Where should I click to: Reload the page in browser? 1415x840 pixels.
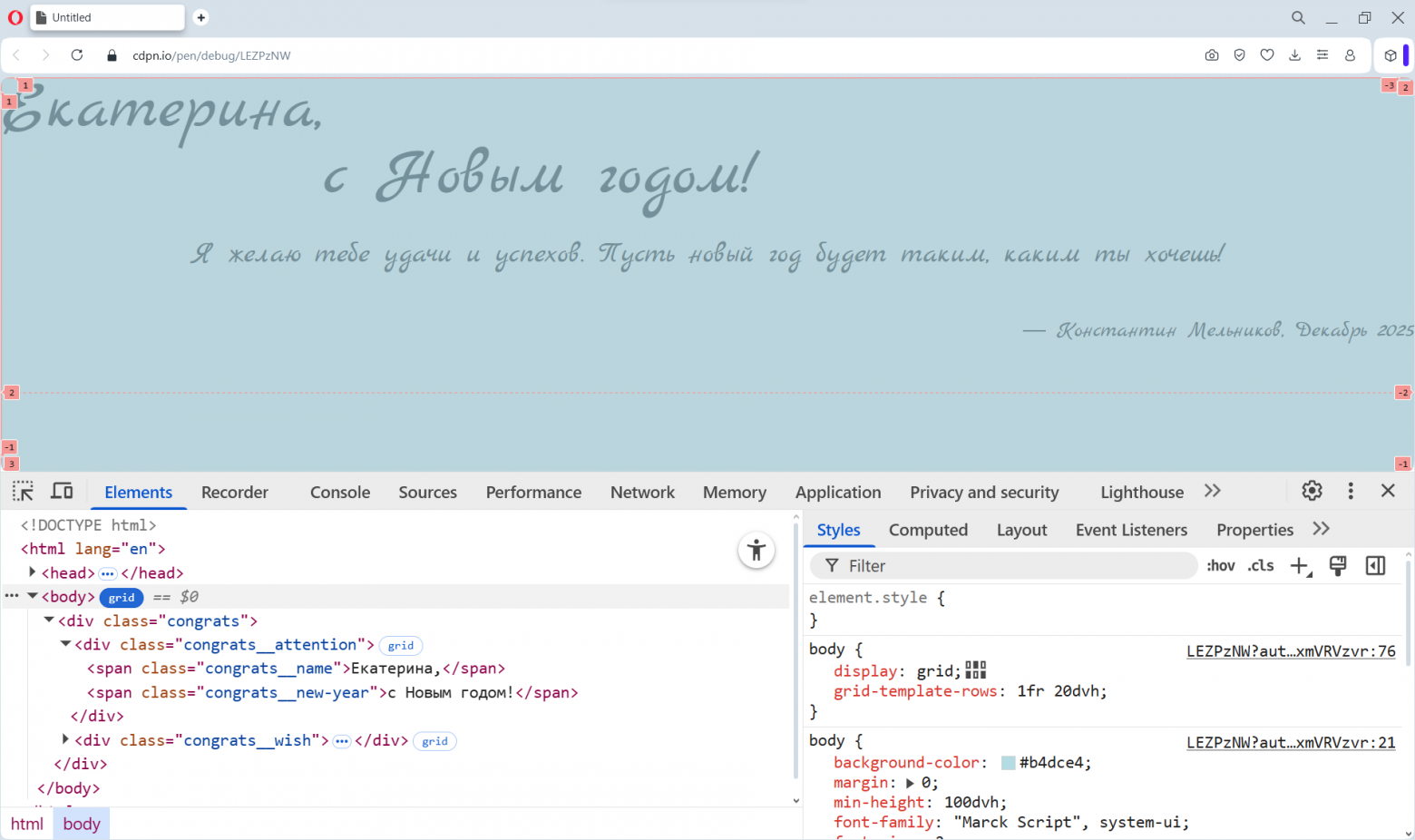(77, 55)
